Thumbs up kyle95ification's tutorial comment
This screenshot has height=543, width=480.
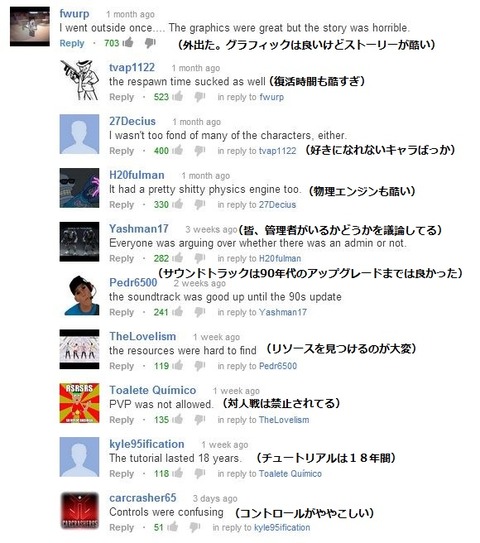[x=177, y=473]
